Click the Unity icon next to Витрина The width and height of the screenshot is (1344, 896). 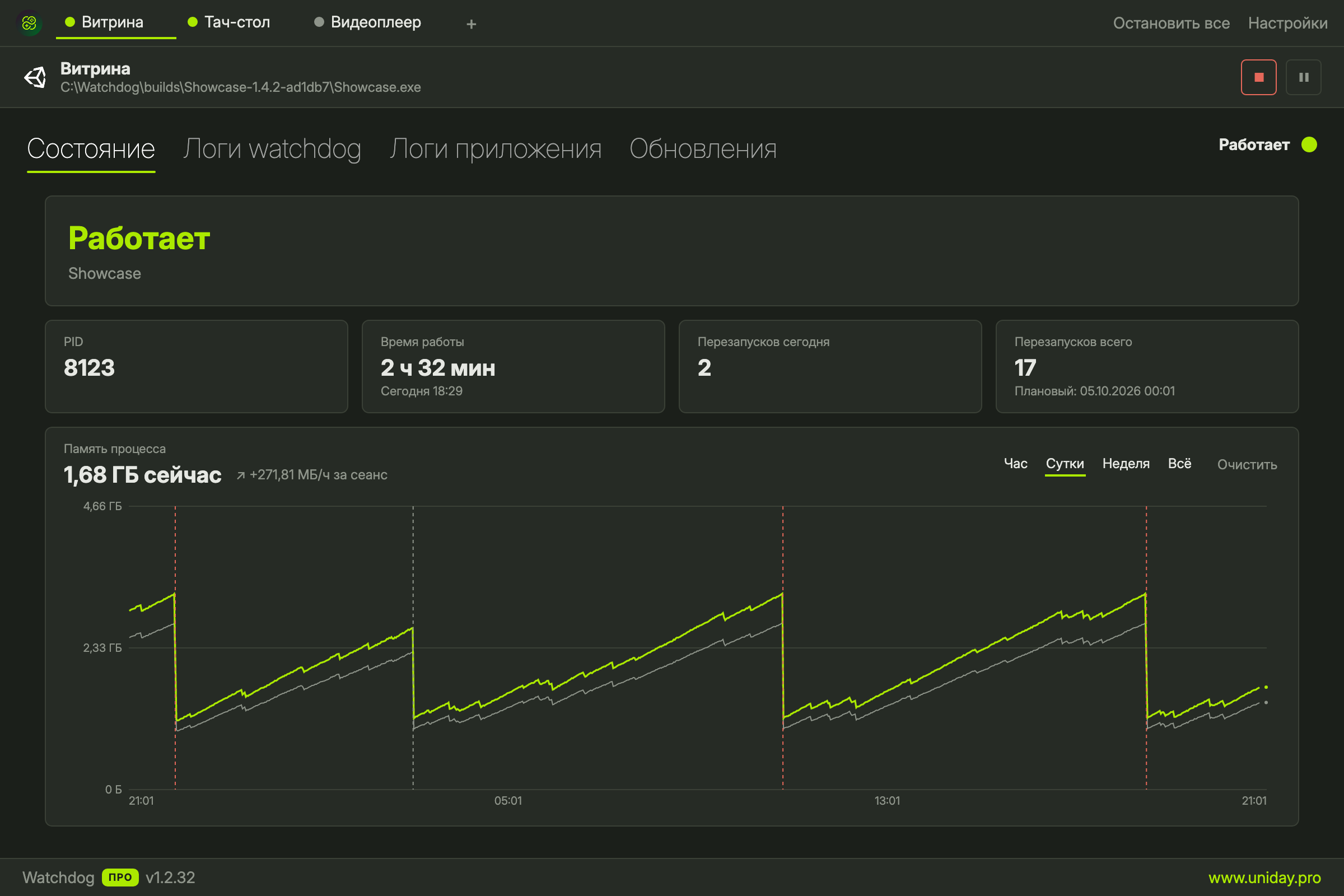pyautogui.click(x=35, y=77)
